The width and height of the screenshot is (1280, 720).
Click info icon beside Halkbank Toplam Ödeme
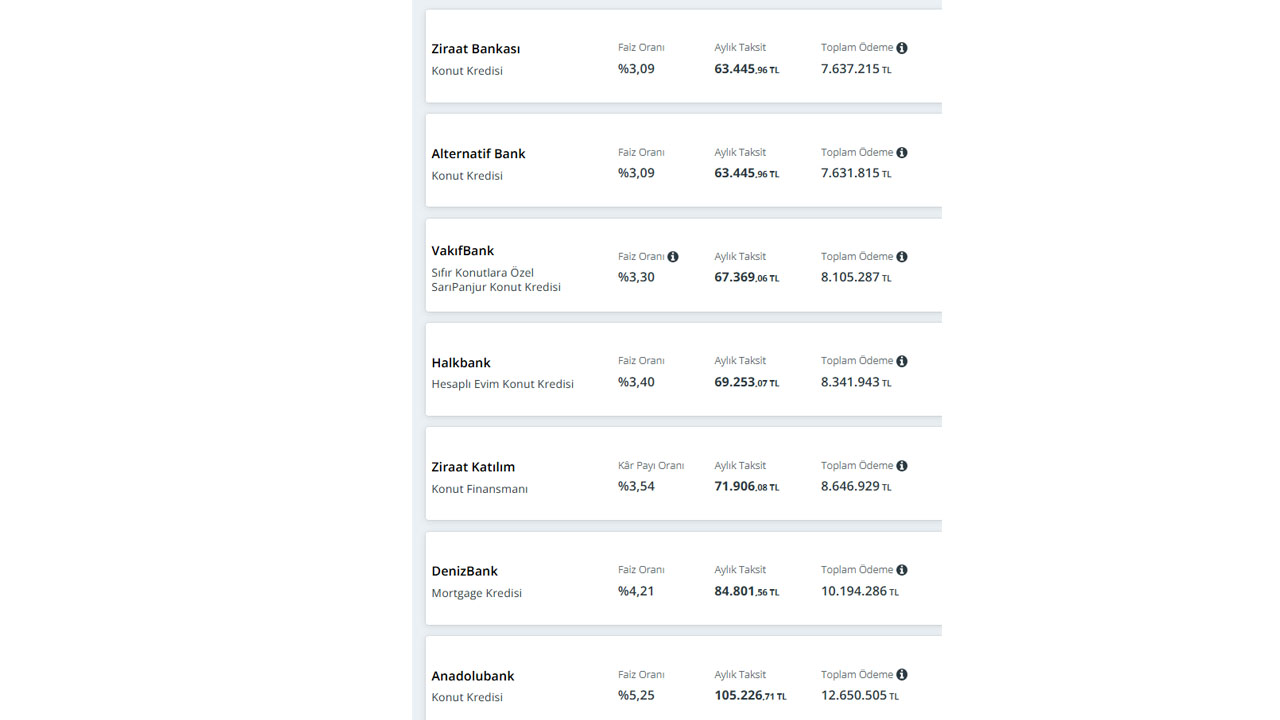[x=902, y=361]
